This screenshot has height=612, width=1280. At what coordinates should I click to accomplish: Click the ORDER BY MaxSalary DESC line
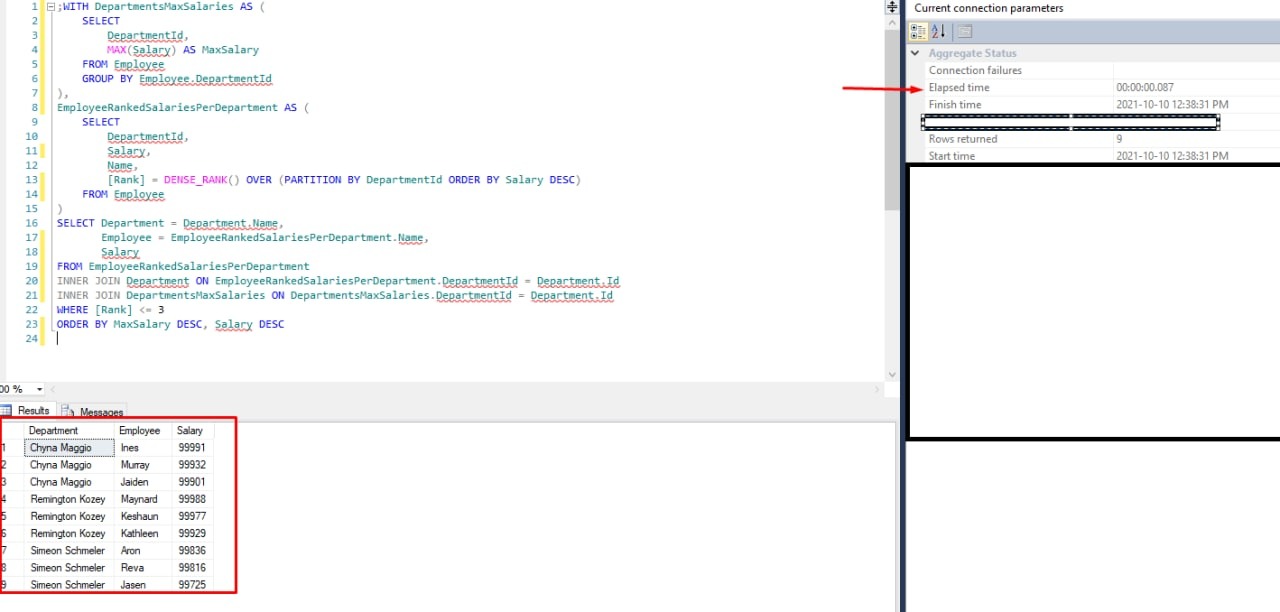point(170,325)
